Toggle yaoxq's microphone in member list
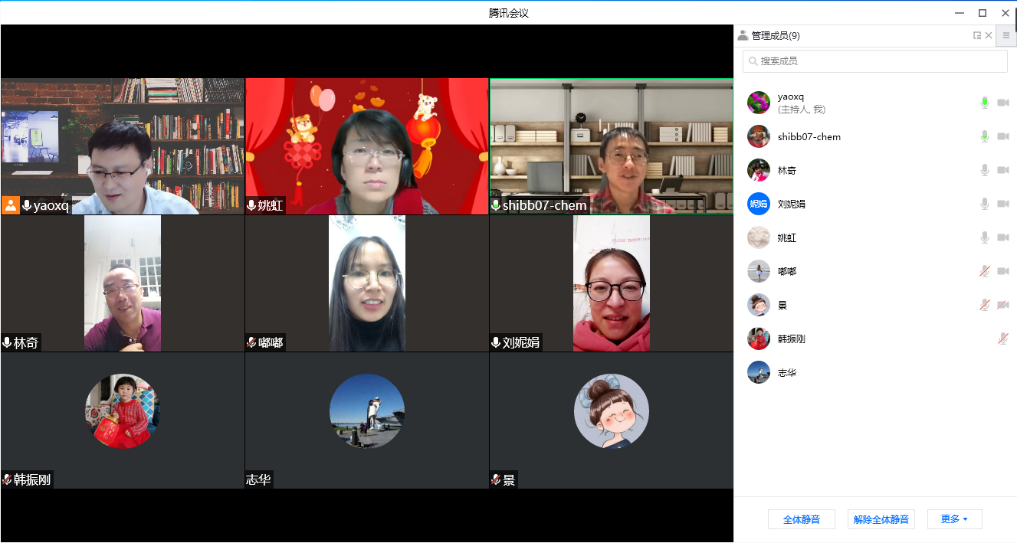The width and height of the screenshot is (1017, 543). click(x=984, y=103)
